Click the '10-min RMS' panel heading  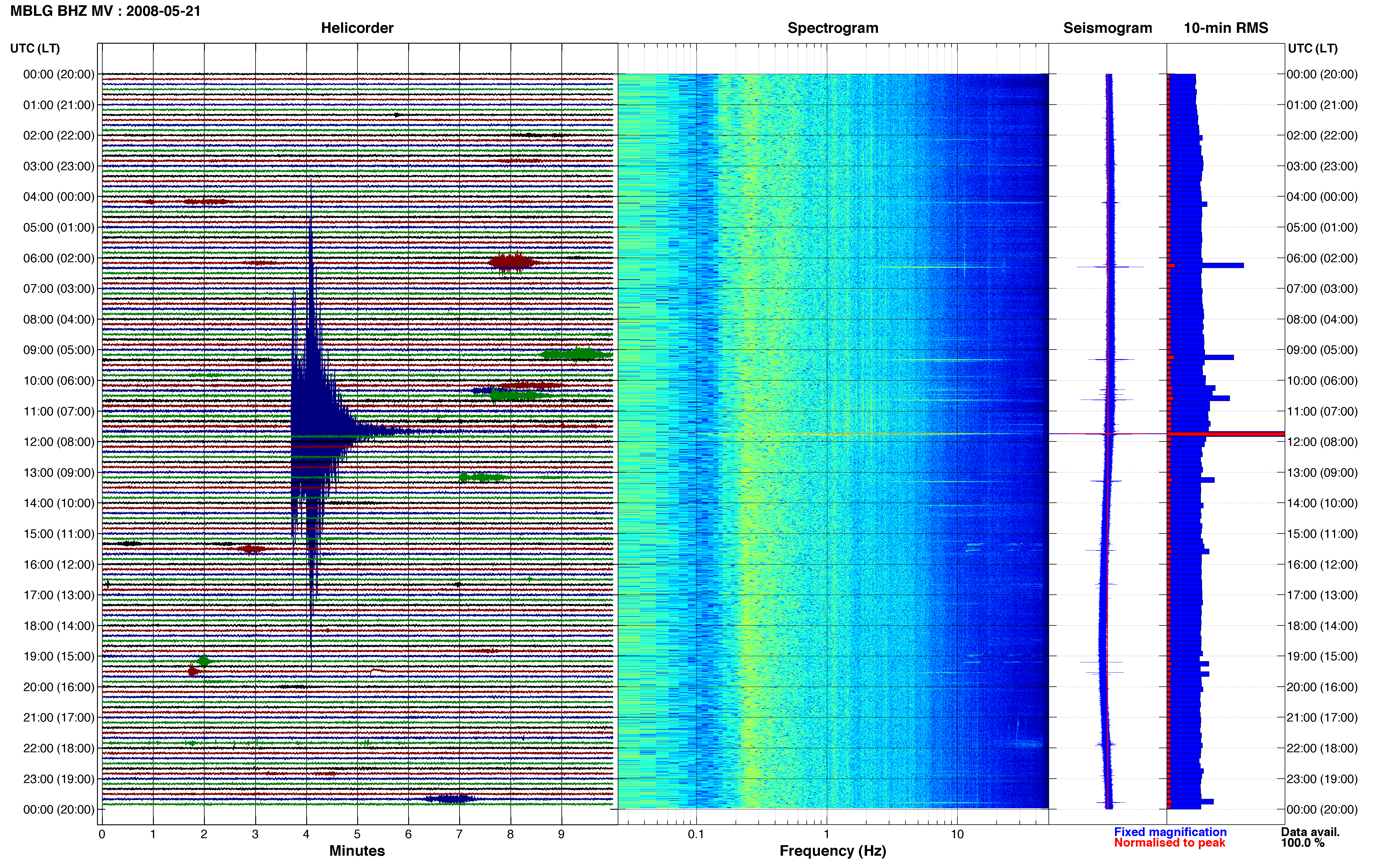[x=1225, y=28]
